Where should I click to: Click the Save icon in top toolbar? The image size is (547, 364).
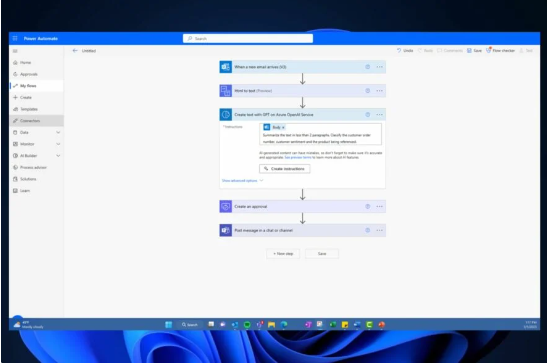(469, 51)
